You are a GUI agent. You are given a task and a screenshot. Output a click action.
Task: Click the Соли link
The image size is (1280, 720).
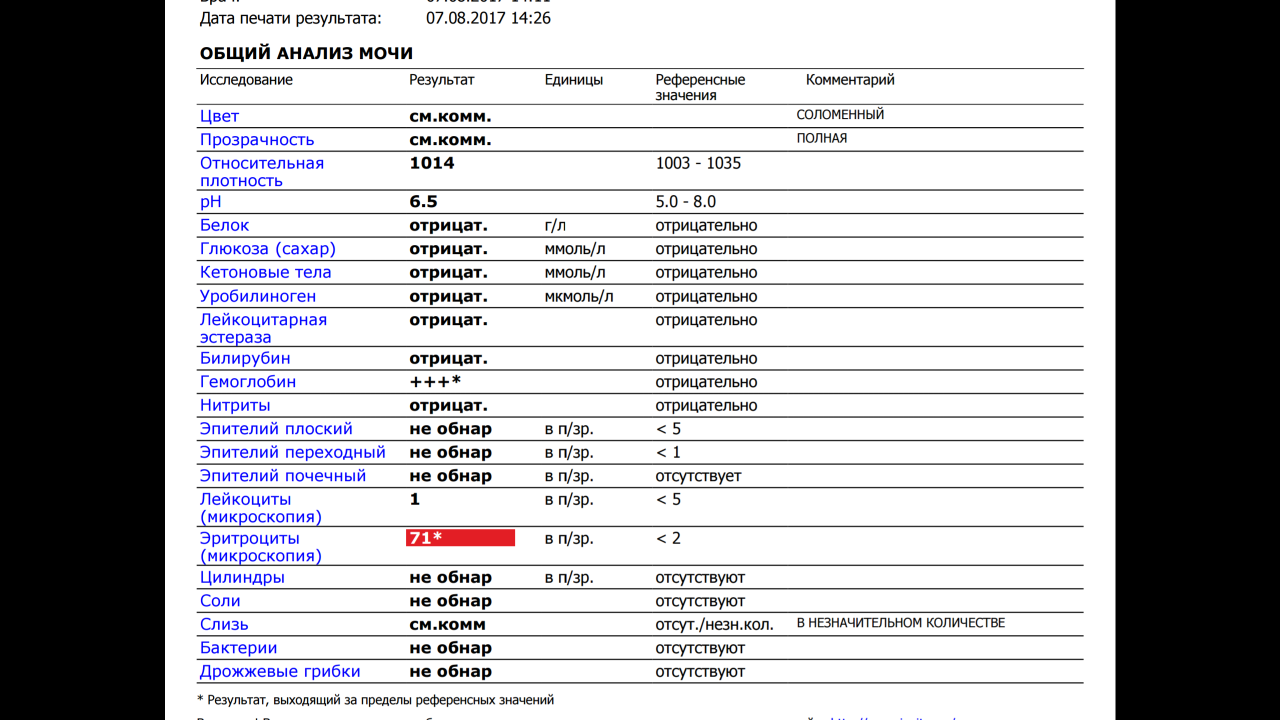[x=220, y=601]
